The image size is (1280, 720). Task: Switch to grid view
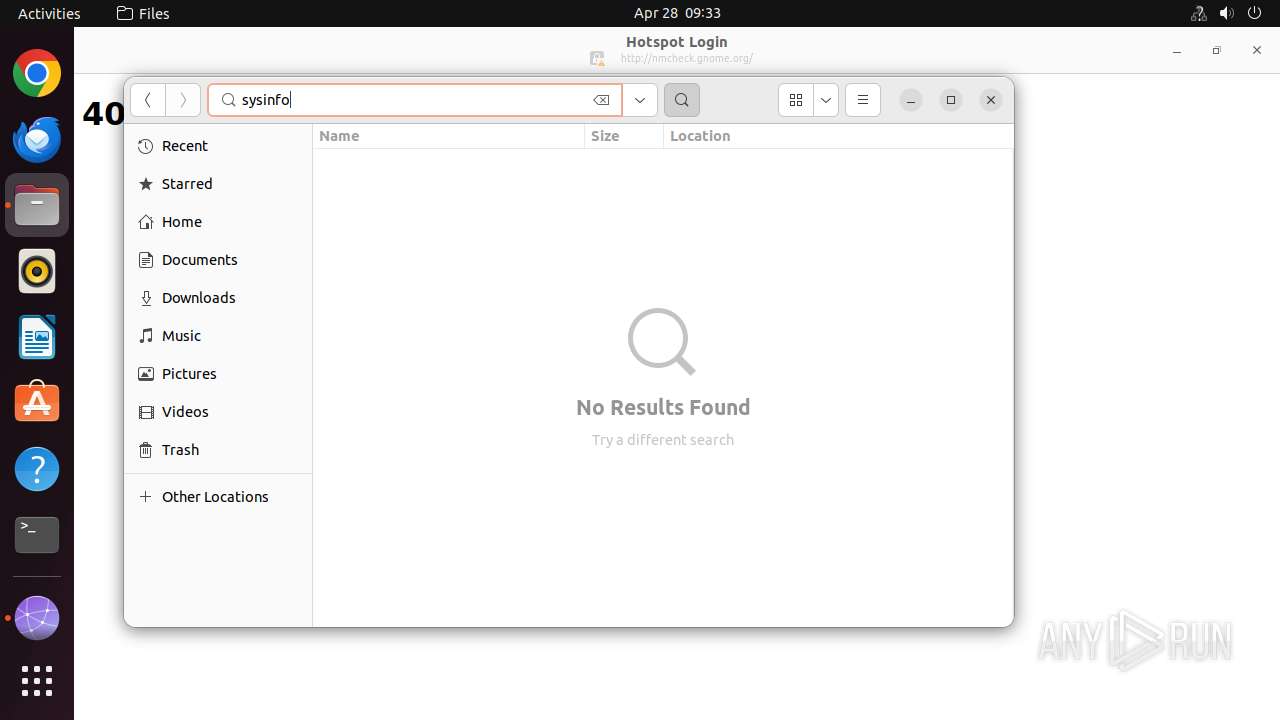(x=796, y=100)
